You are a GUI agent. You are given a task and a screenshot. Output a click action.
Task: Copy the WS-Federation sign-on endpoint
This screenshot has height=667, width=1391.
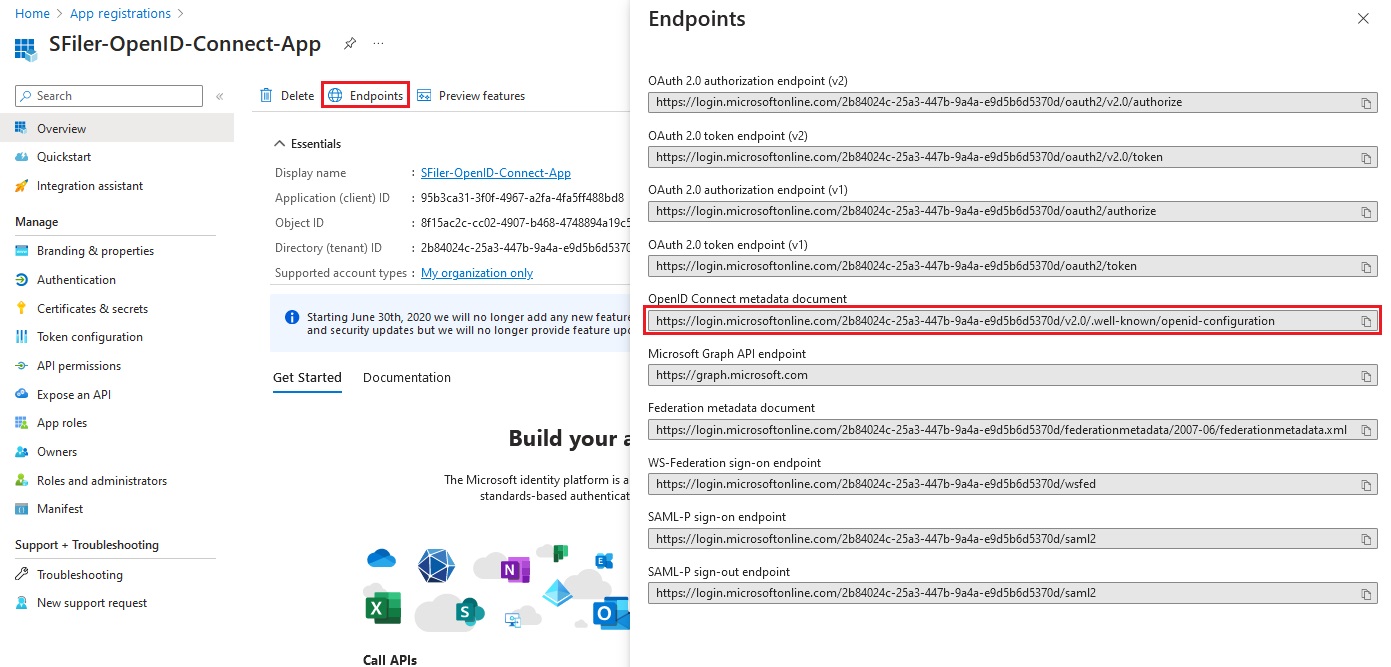click(1366, 485)
